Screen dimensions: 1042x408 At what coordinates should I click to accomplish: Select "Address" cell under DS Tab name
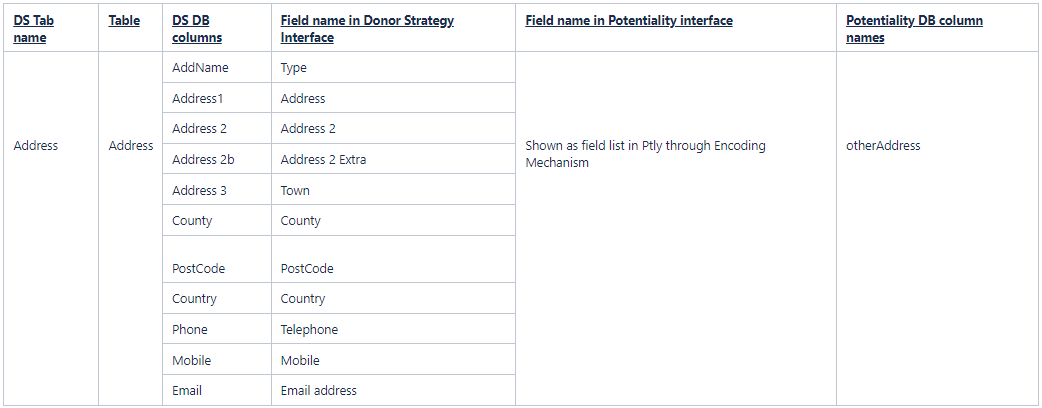[x=36, y=145]
